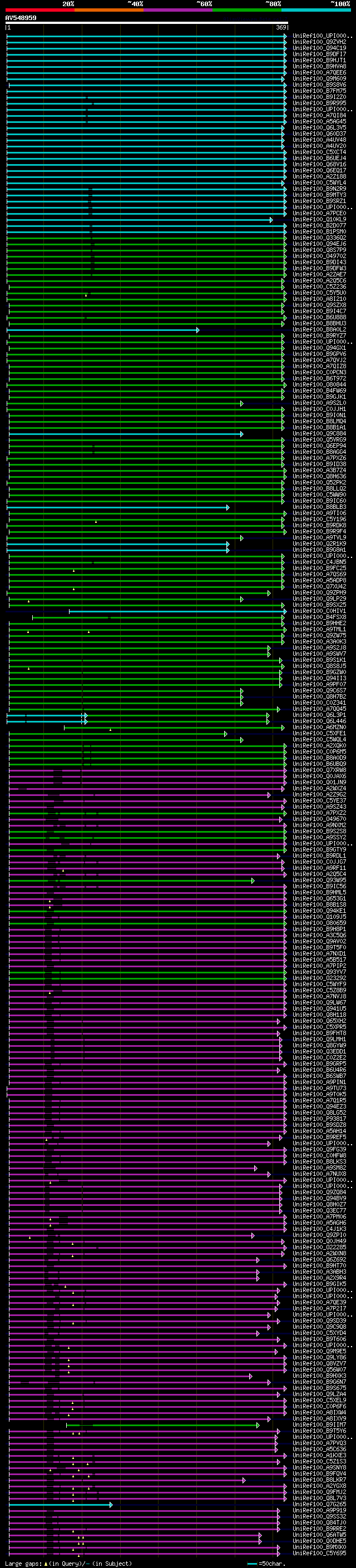The width and height of the screenshot is (356, 1568).
Task: Select the query name AV548959
Action: tap(21, 18)
